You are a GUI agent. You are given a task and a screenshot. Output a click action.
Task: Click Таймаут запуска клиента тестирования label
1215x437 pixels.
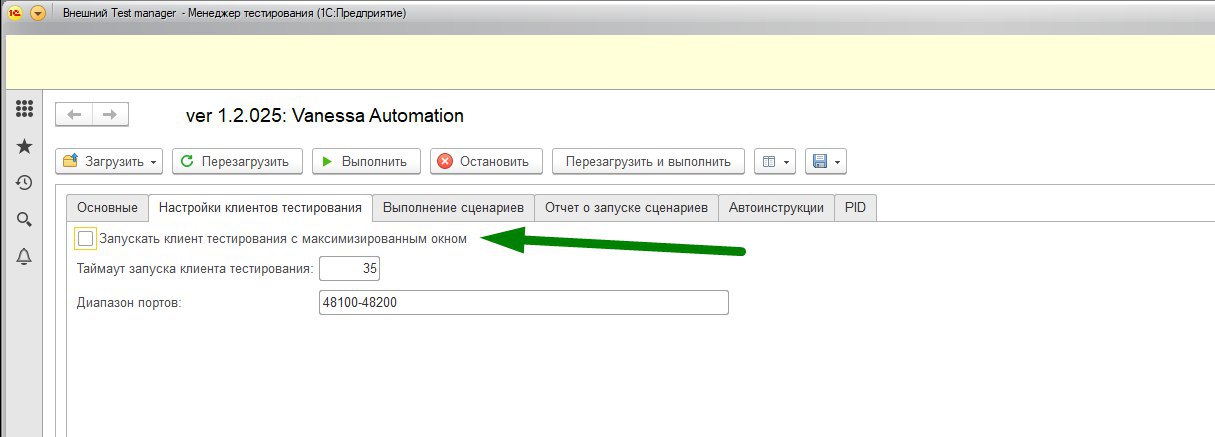196,269
